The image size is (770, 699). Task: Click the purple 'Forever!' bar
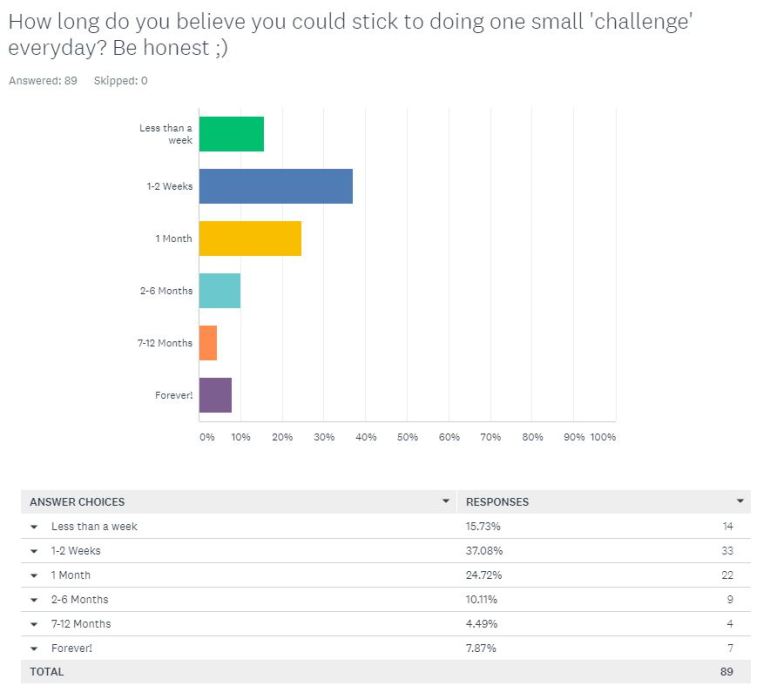click(x=215, y=395)
